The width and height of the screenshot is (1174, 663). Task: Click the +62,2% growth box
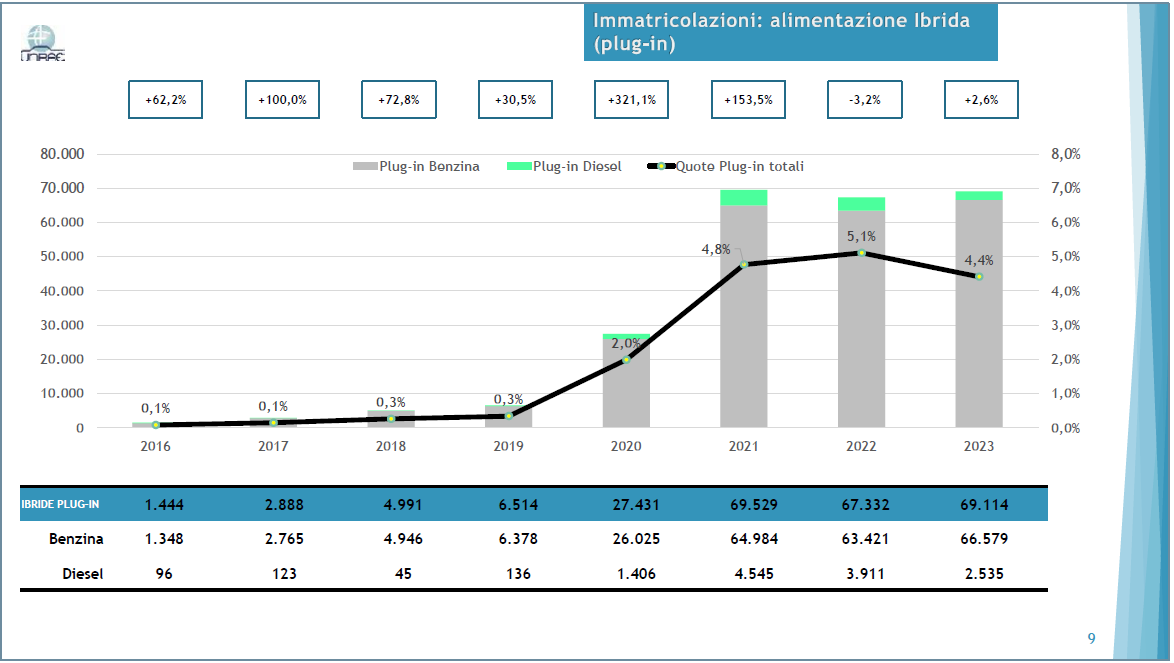(165, 100)
